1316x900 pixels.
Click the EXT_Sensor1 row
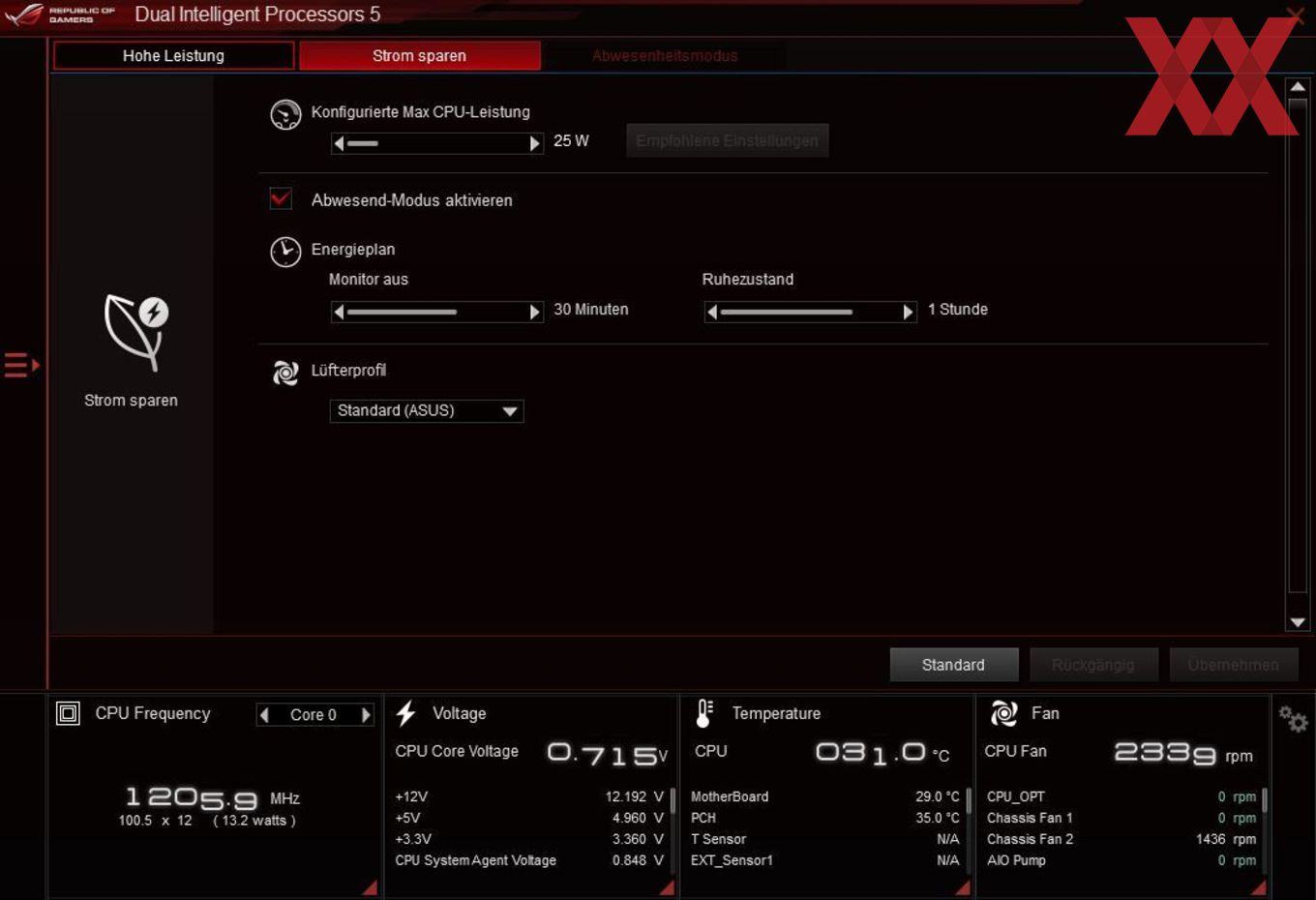tap(825, 860)
